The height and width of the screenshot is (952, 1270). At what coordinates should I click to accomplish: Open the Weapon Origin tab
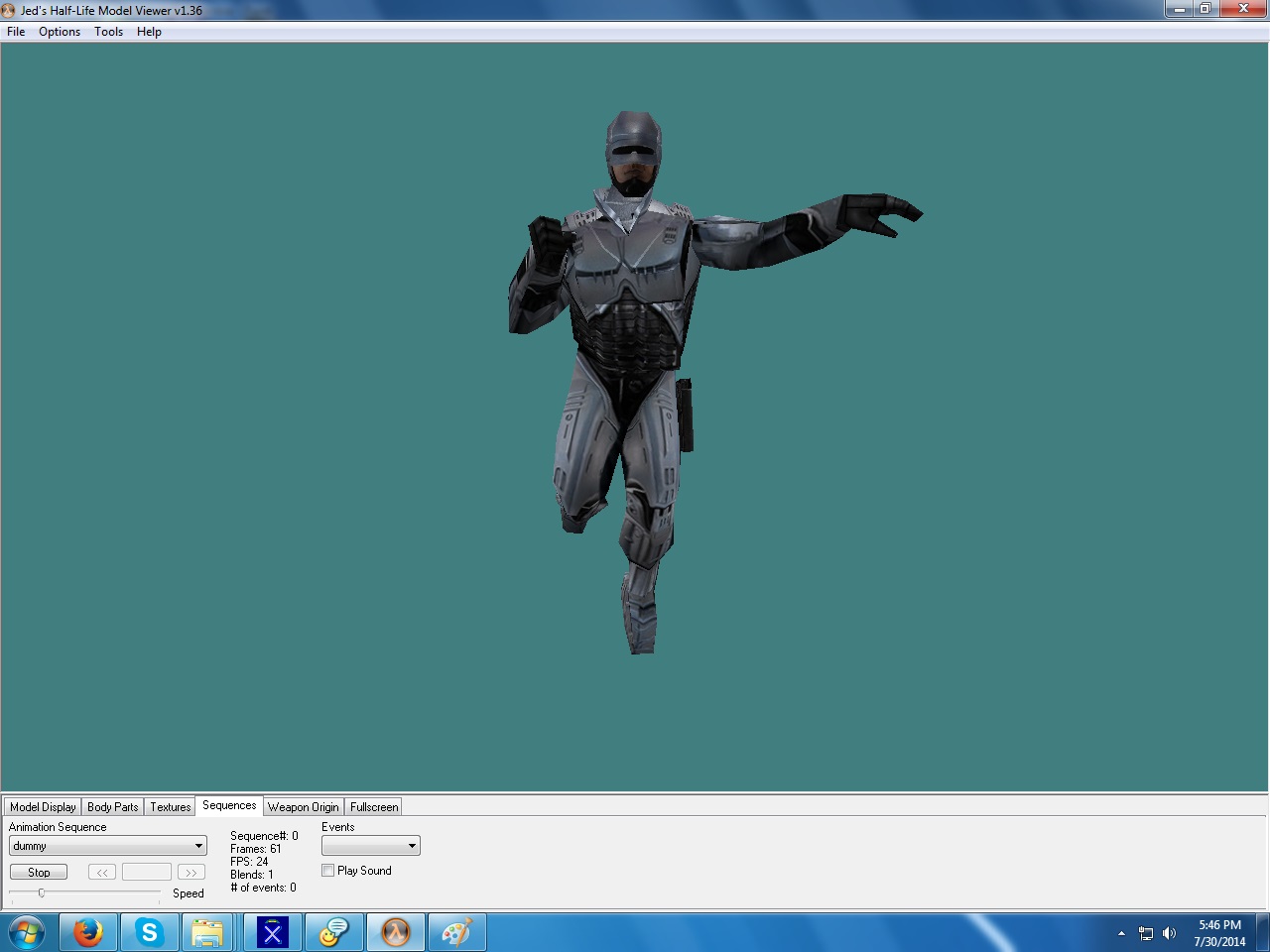pyautogui.click(x=303, y=807)
